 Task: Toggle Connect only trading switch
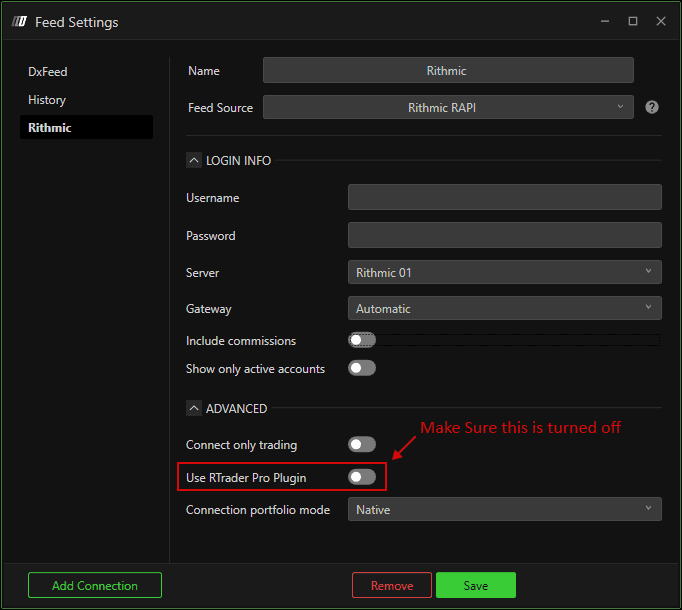point(361,444)
